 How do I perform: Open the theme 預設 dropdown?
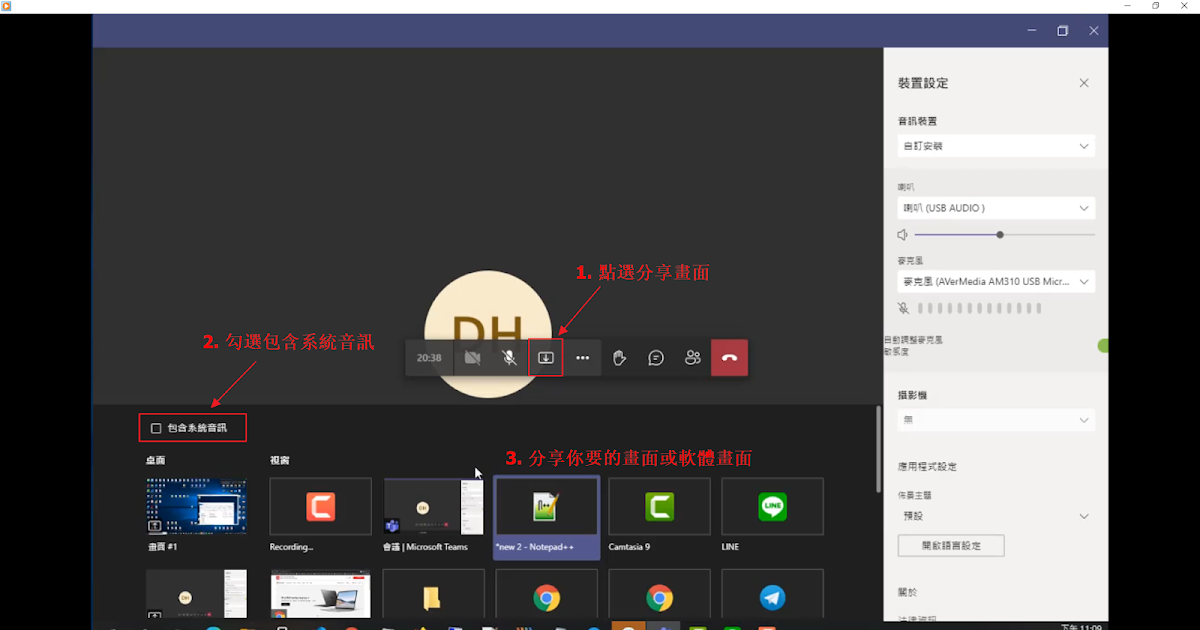(x=996, y=516)
